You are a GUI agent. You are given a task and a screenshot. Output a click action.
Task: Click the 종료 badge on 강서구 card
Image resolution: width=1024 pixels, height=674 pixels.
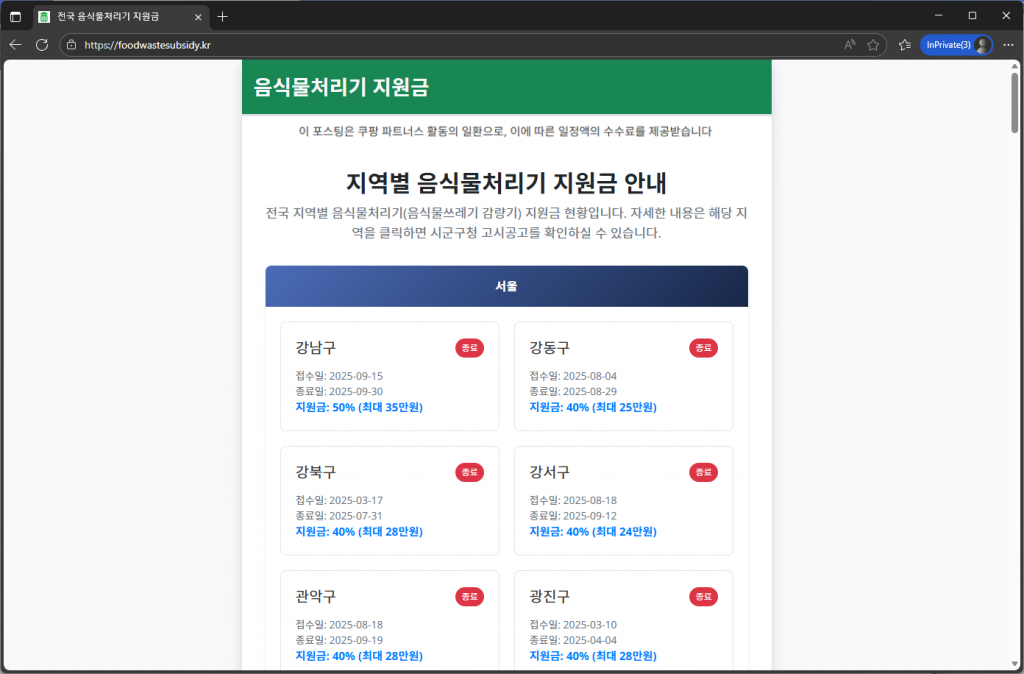click(702, 472)
